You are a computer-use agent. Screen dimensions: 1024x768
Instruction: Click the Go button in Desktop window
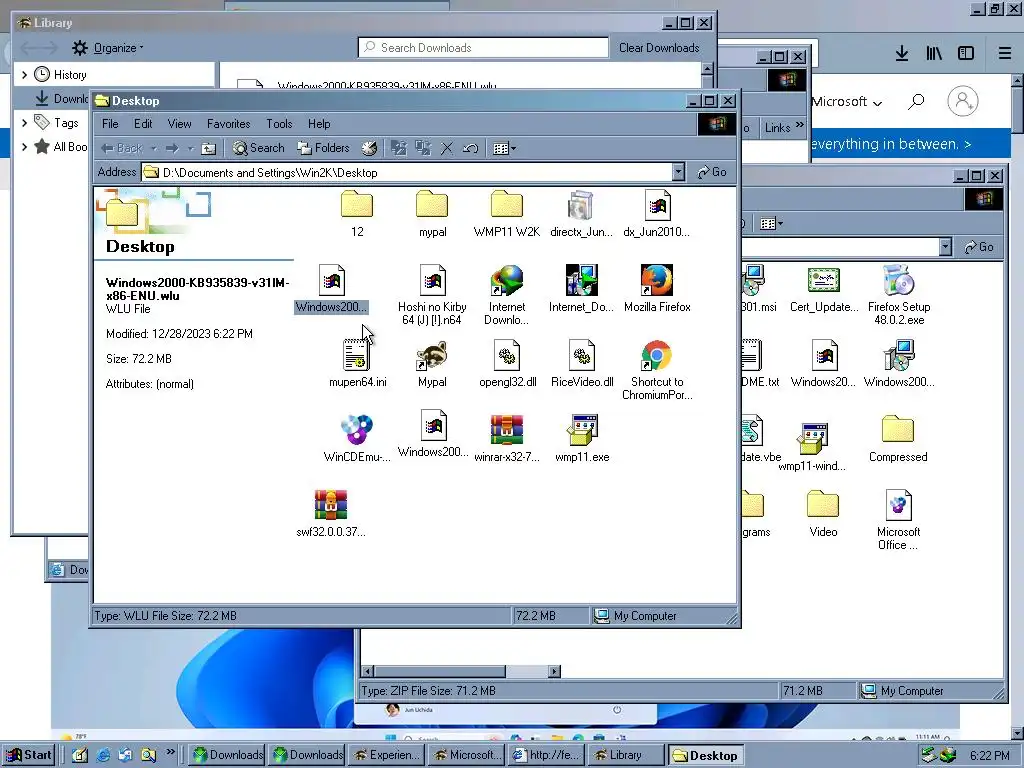point(712,172)
